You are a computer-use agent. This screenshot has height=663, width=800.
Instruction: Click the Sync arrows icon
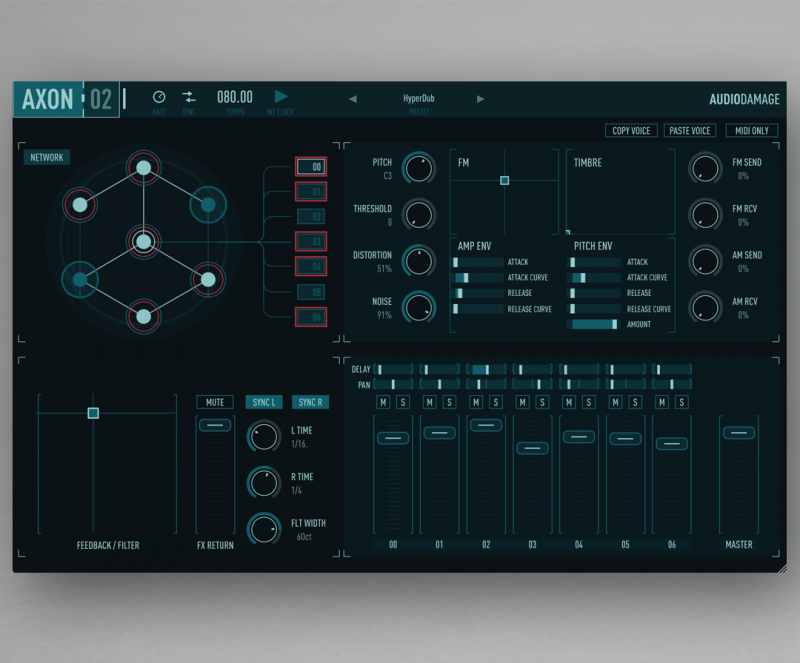189,97
